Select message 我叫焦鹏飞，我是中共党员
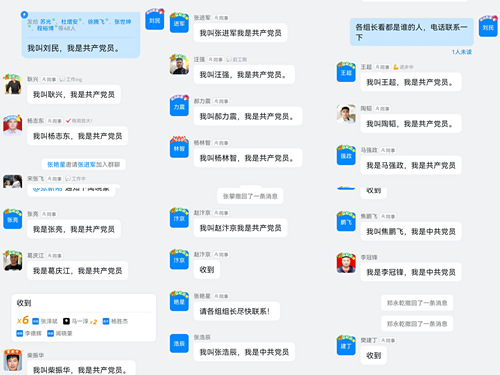This screenshot has height=375, width=500. click(x=411, y=231)
